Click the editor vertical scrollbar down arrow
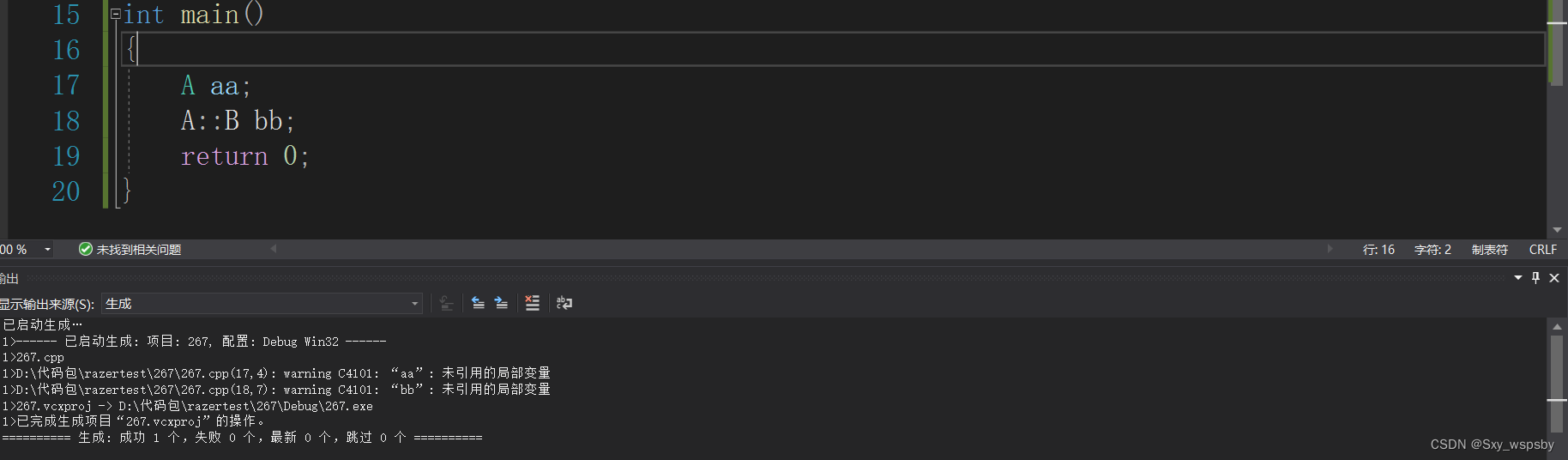Screen dimensions: 1568x460 pyautogui.click(x=1557, y=230)
